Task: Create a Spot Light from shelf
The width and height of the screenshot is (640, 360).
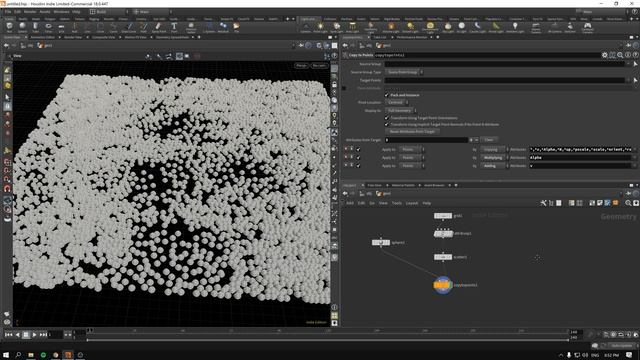Action: click(x=336, y=27)
